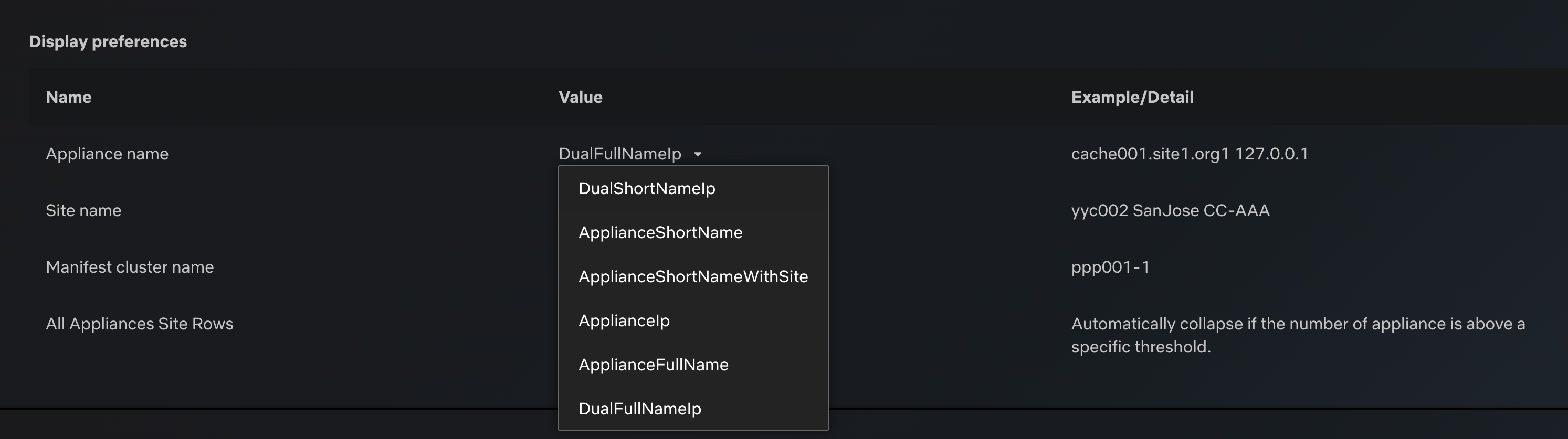Click the Display preferences heading
Screen dimensions: 1568x439
(108, 41)
